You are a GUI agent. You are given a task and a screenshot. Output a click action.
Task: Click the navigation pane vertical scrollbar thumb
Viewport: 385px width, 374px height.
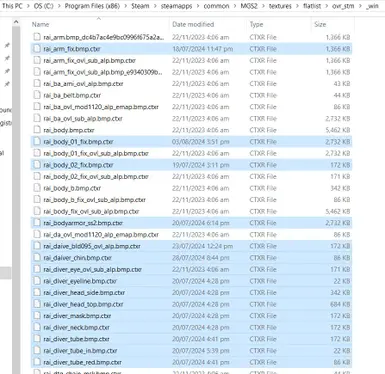pos(16,200)
